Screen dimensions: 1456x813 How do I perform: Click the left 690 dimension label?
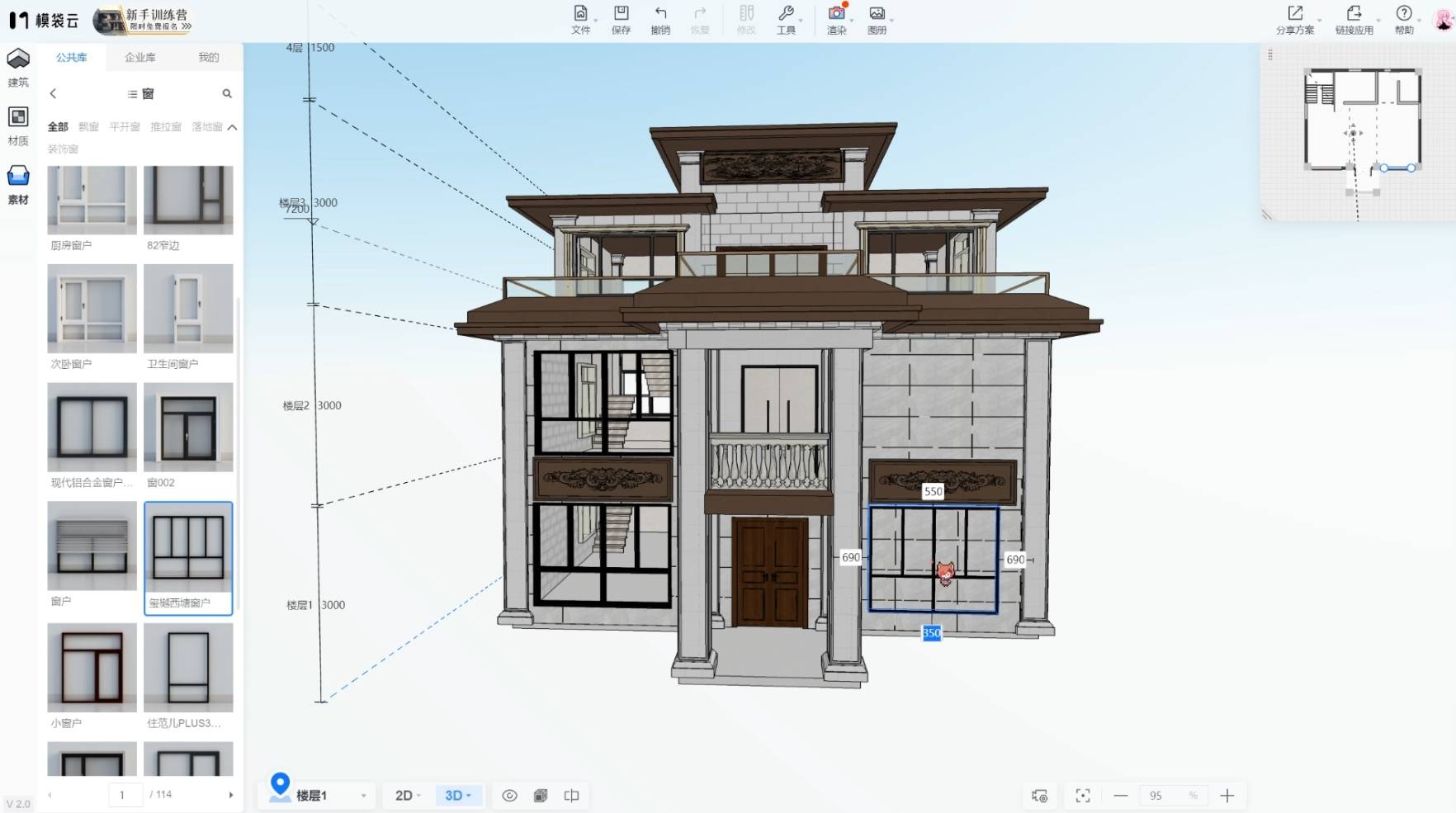[x=851, y=557]
